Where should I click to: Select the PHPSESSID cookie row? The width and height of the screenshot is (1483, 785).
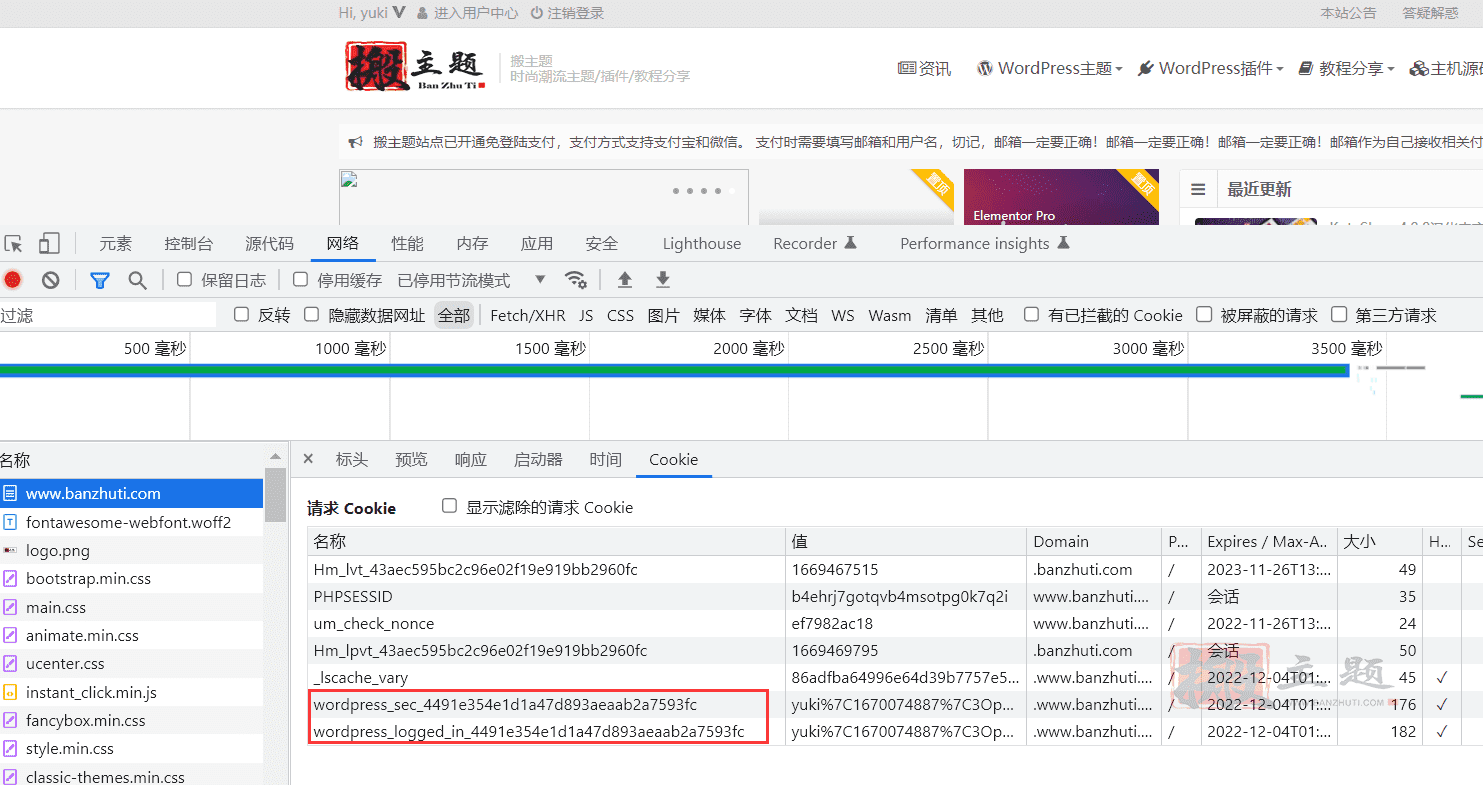(895, 596)
